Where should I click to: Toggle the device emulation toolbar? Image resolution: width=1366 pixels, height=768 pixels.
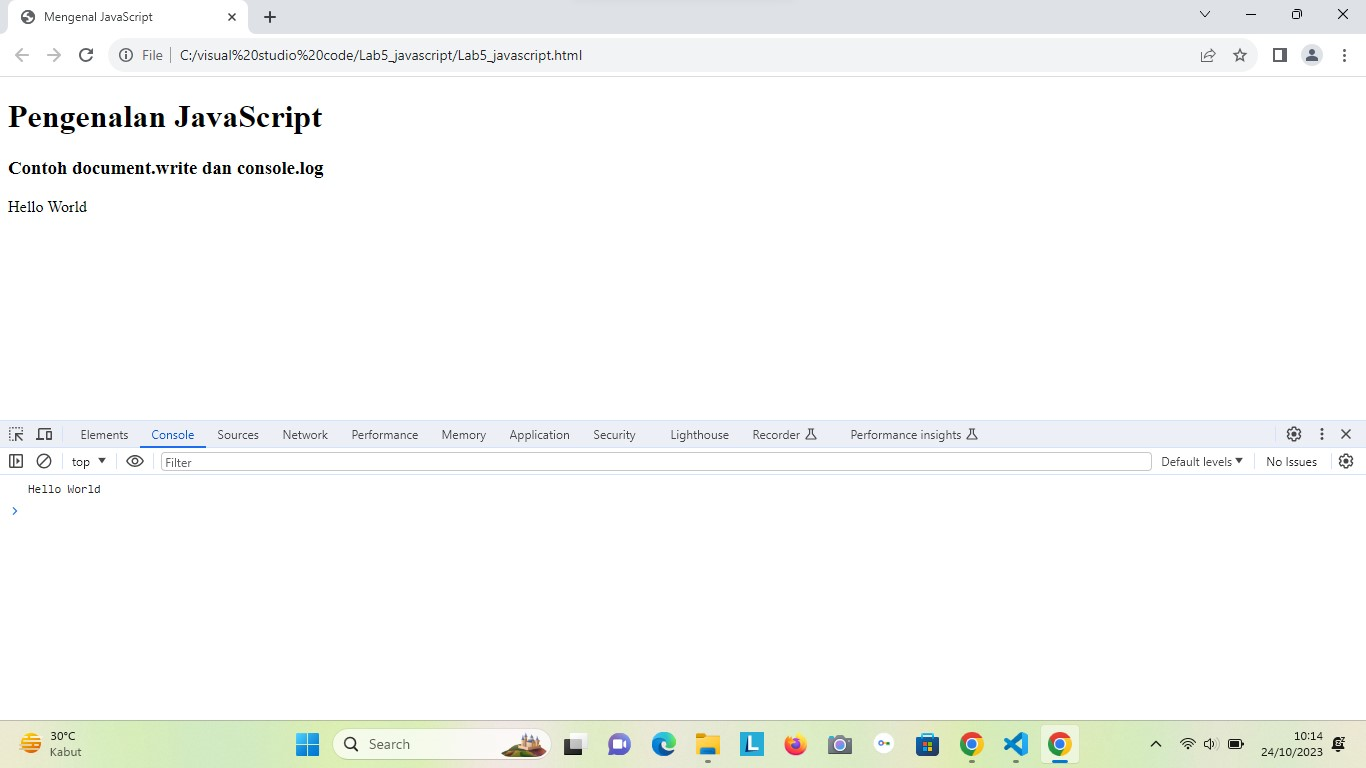pos(44,434)
